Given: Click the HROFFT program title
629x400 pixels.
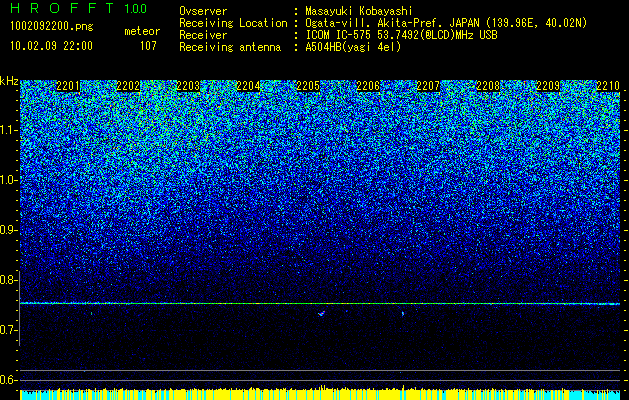Looking at the screenshot, I should pos(63,8).
